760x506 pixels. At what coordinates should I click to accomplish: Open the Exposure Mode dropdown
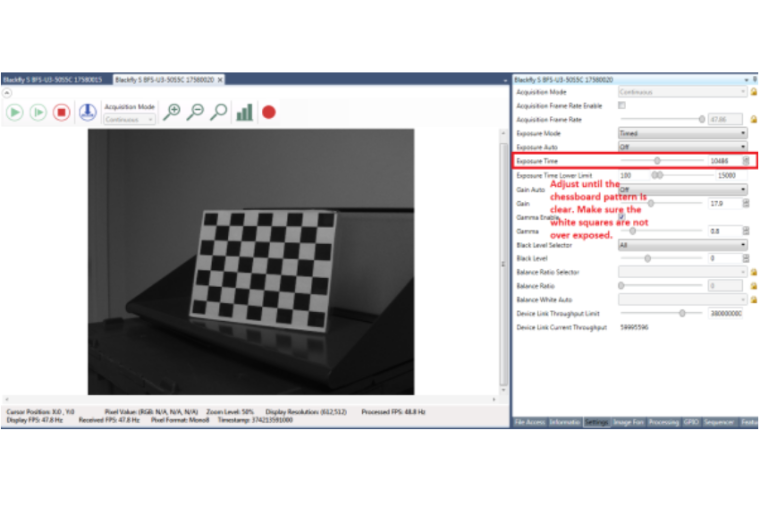(682, 133)
